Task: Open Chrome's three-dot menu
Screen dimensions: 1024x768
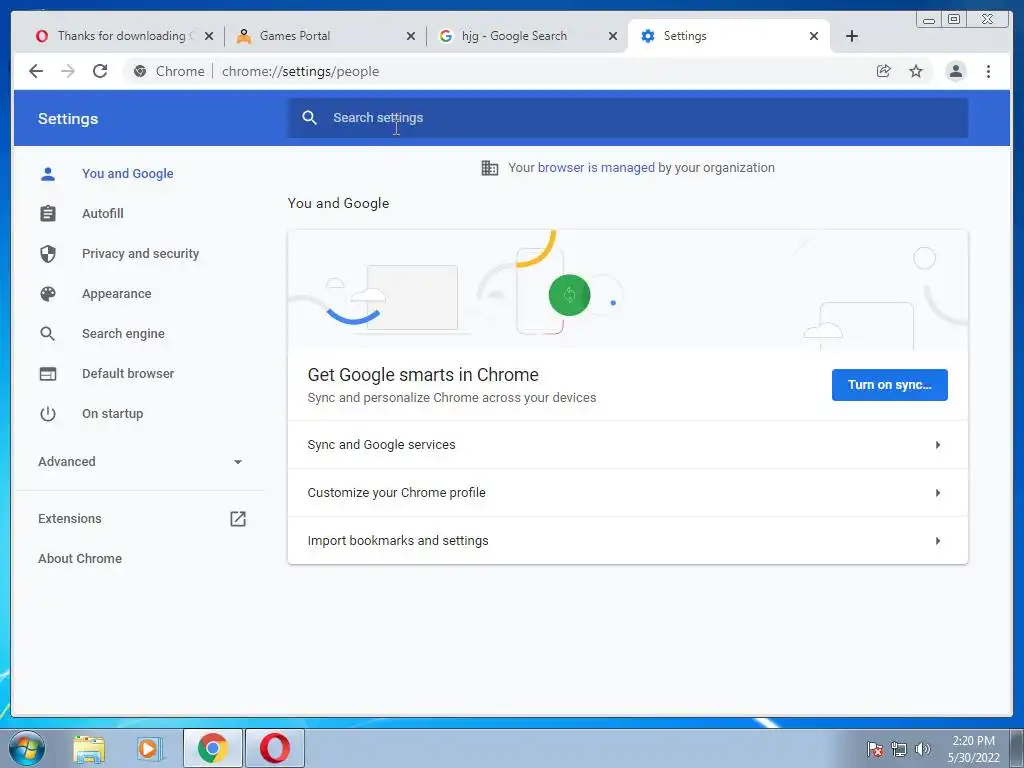Action: pyautogui.click(x=988, y=71)
